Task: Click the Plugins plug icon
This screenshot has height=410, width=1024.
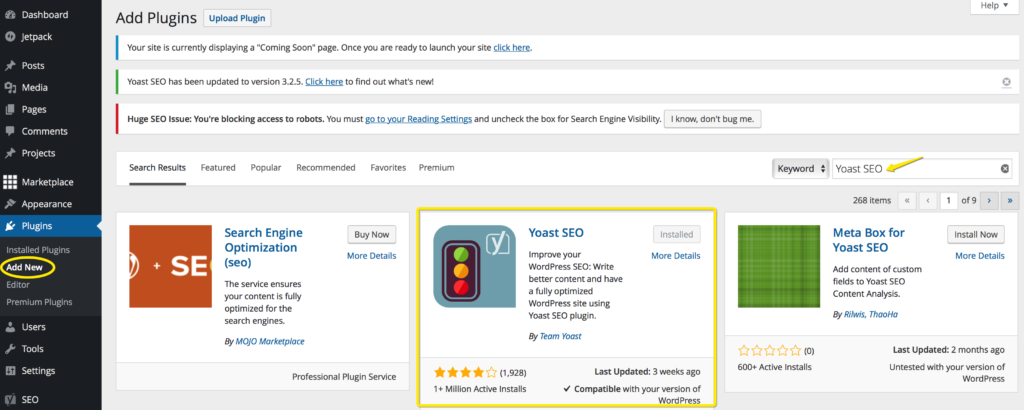Action: (10, 226)
